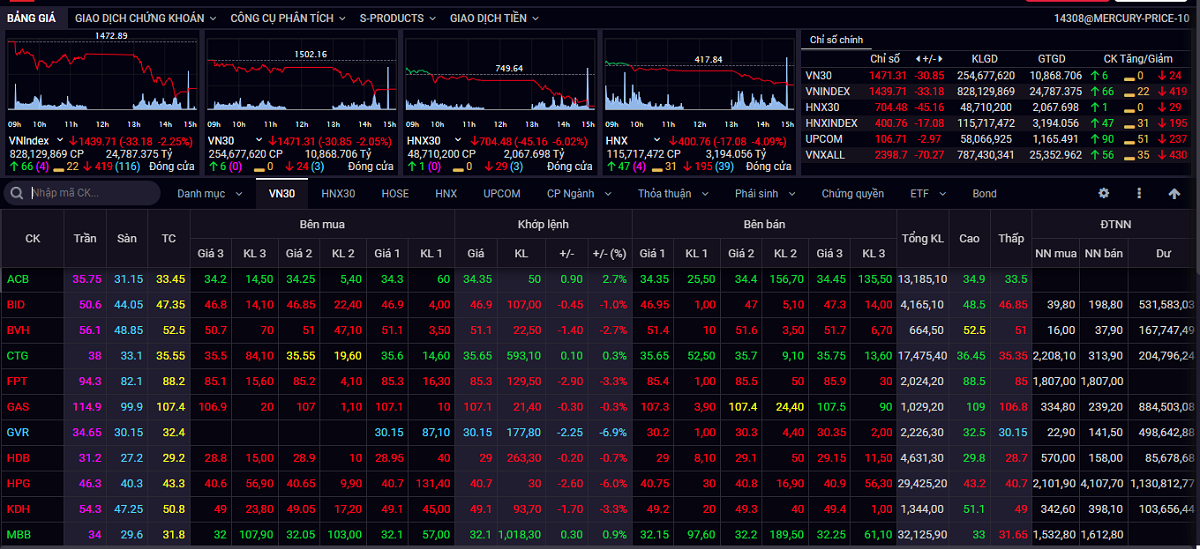Switch to the UPCOM tab

501,193
